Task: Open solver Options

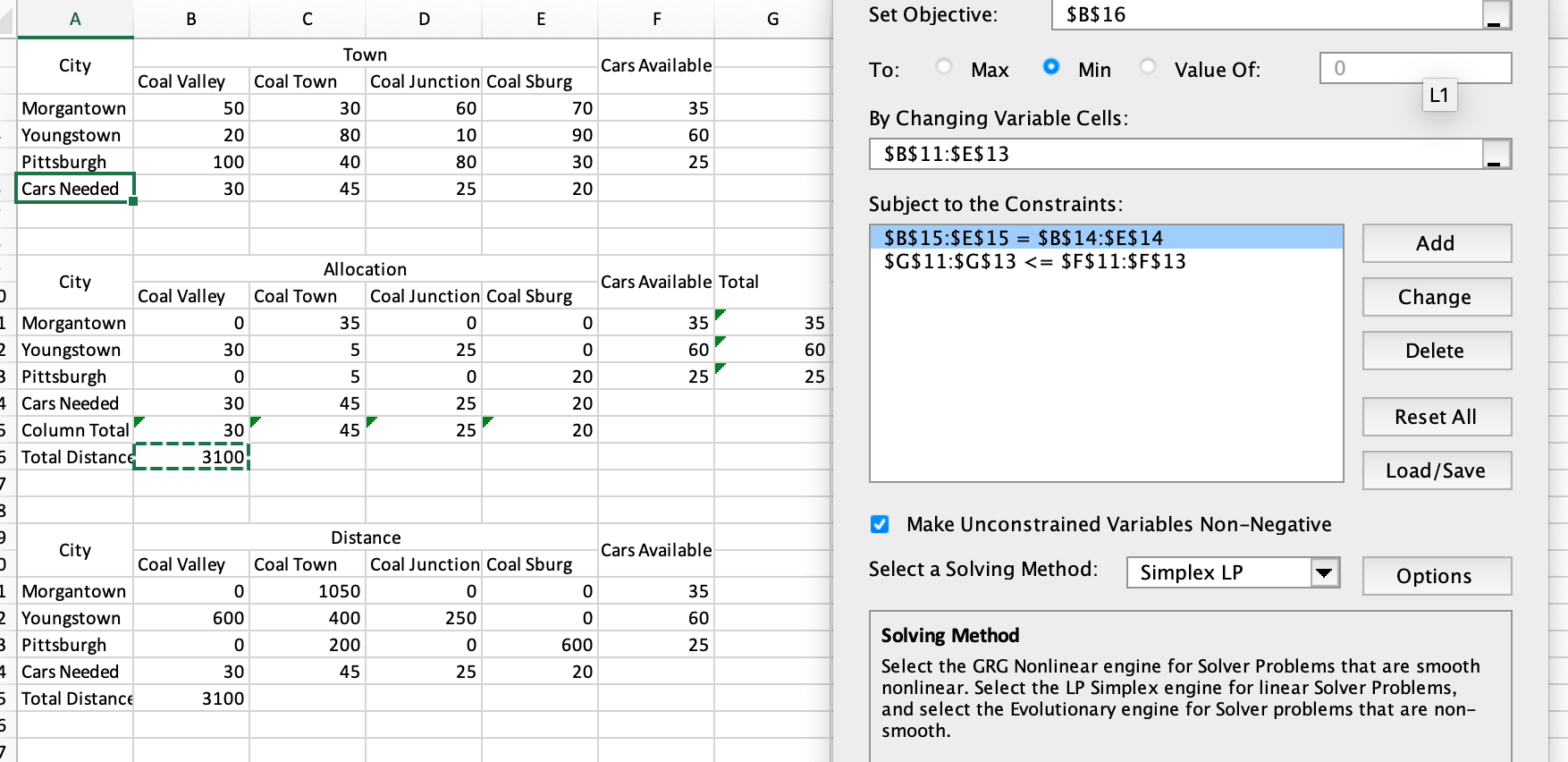Action: pyautogui.click(x=1437, y=576)
